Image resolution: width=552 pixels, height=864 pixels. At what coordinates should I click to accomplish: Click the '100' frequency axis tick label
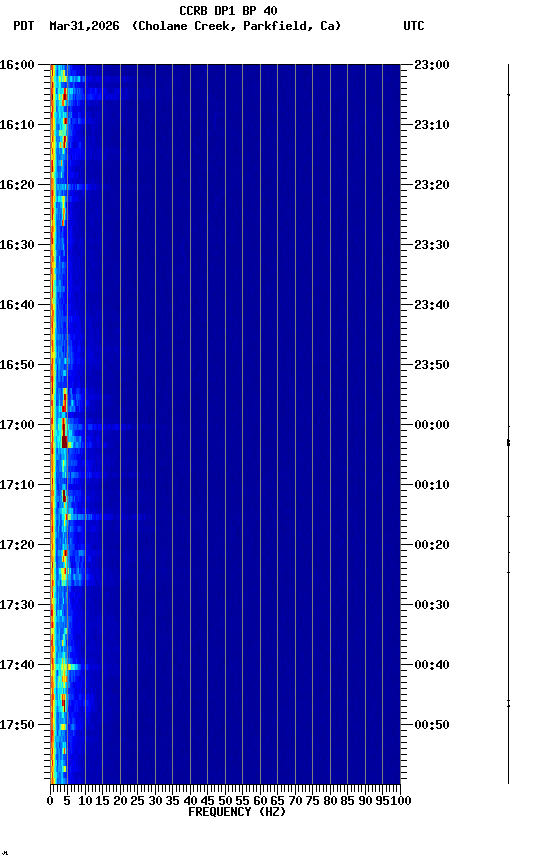click(x=401, y=802)
